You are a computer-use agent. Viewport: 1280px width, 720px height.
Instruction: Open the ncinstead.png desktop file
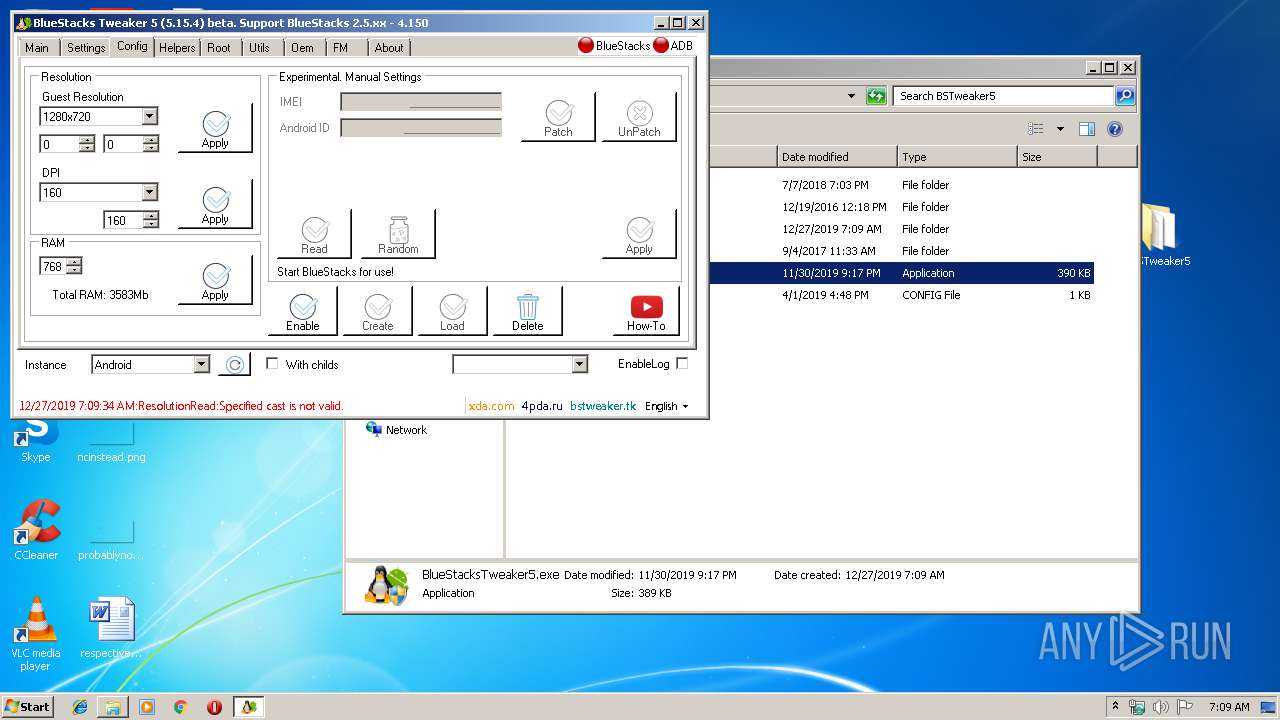[x=111, y=438]
